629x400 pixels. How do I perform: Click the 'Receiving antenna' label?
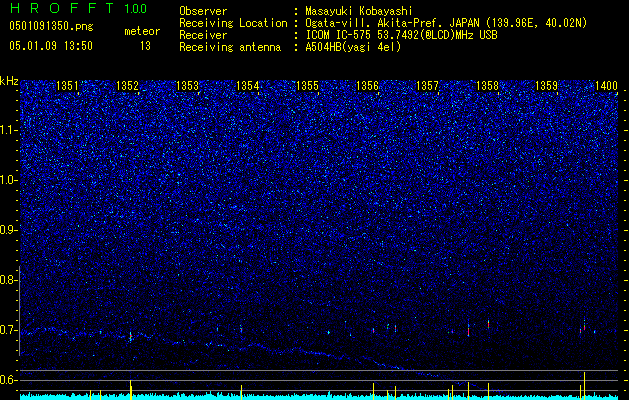pos(230,47)
